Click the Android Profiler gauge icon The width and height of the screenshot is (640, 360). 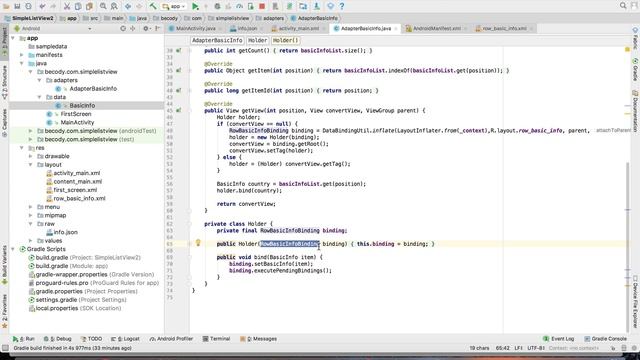[240, 6]
